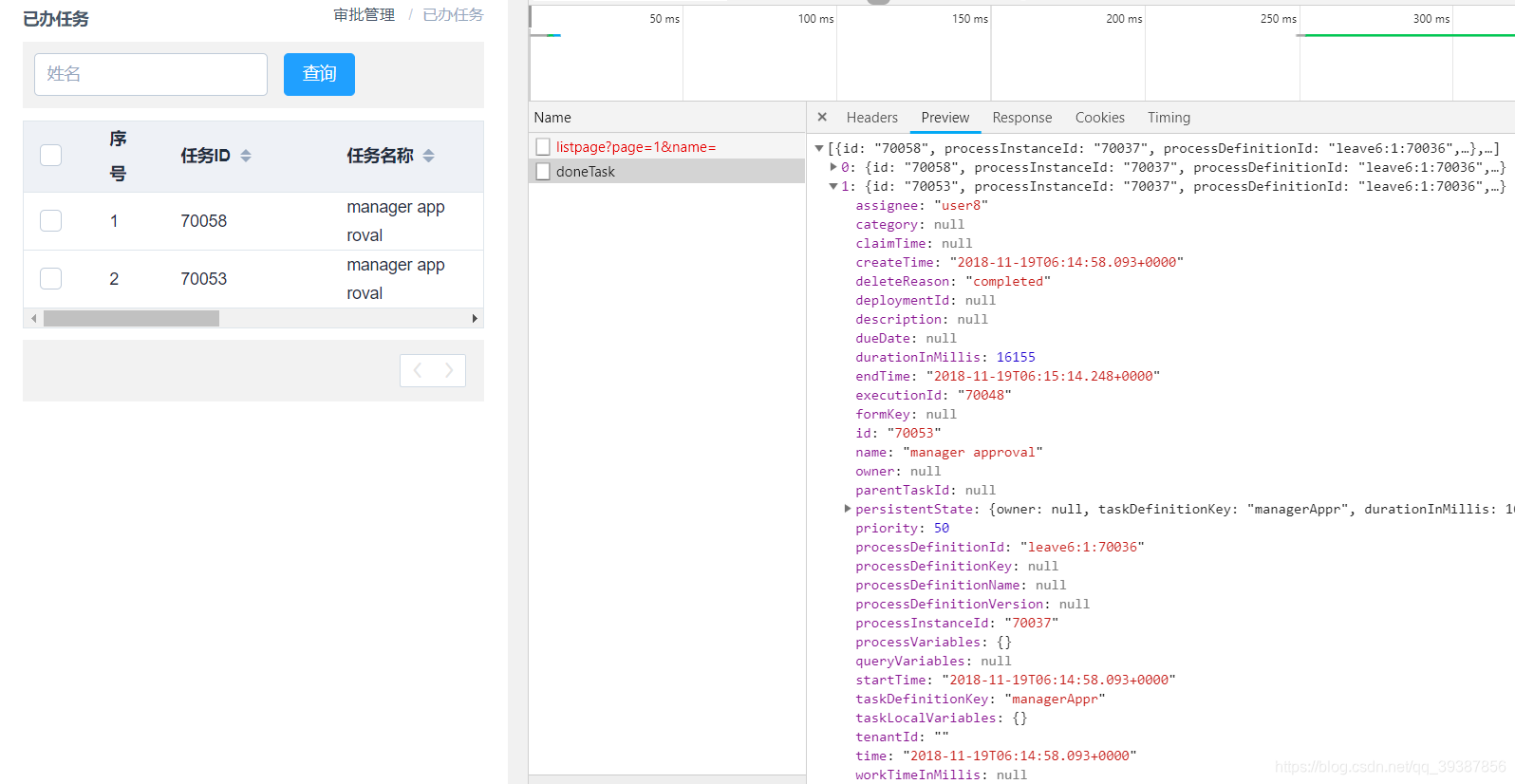Click the executionId "70048" value
Image resolution: width=1515 pixels, height=784 pixels.
tap(984, 395)
